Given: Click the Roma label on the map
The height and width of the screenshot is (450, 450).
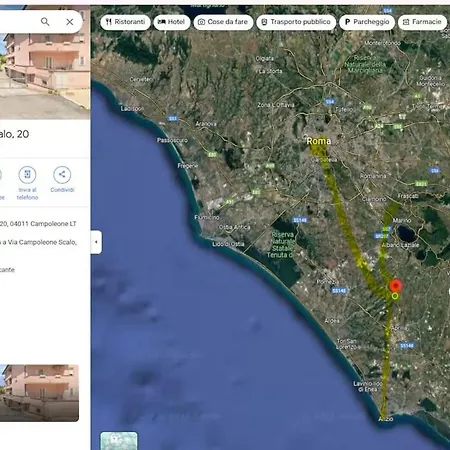Looking at the screenshot, I should 319,141.
